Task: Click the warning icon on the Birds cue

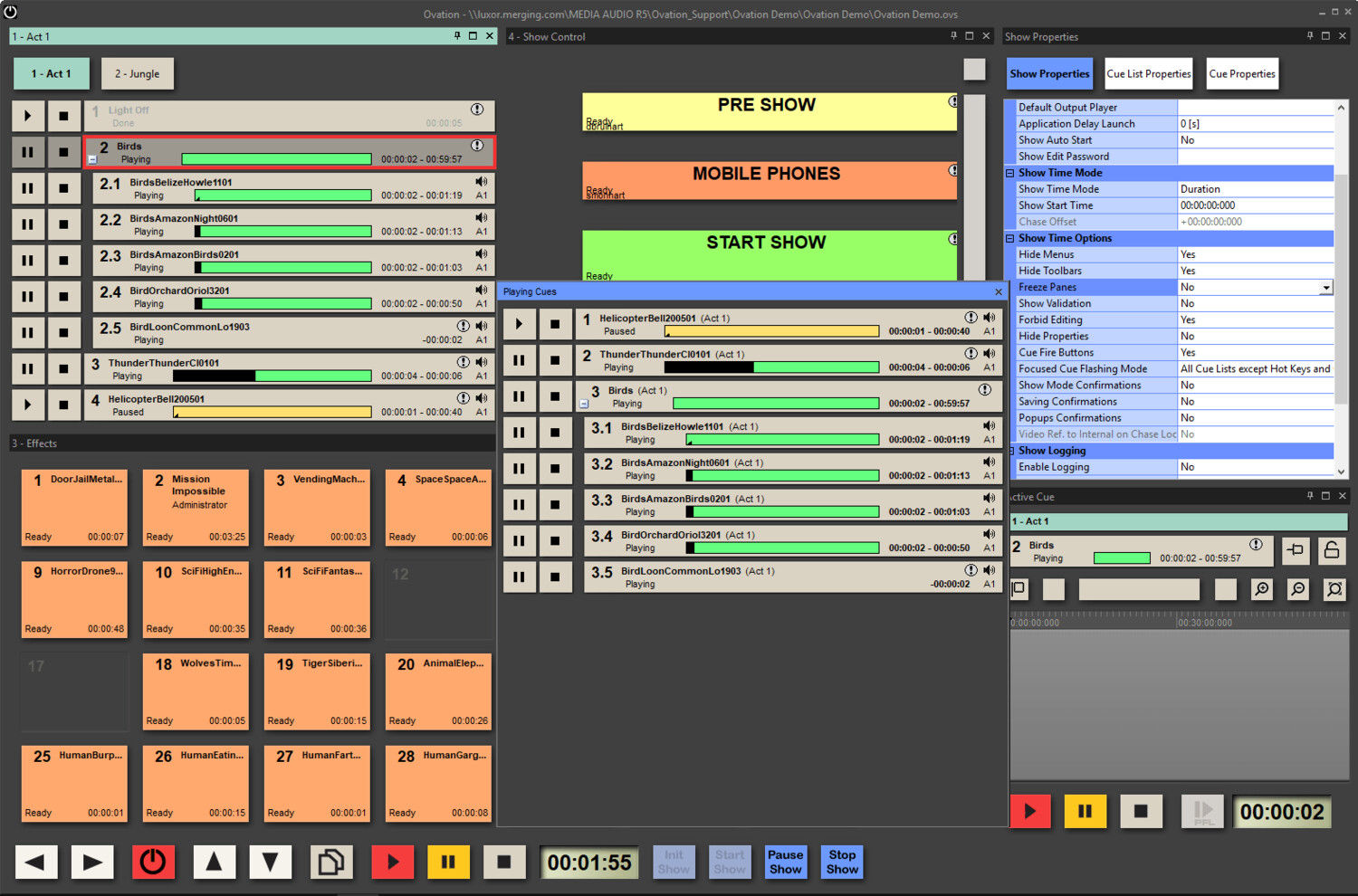Action: tap(477, 145)
